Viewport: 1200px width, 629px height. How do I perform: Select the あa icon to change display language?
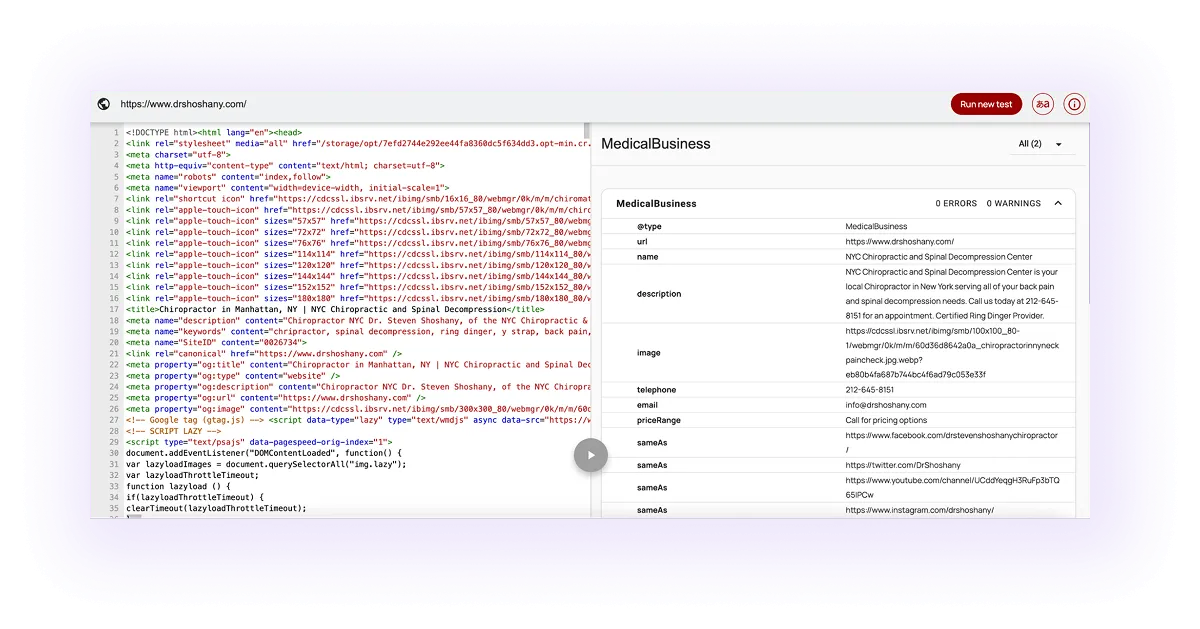pyautogui.click(x=1044, y=103)
